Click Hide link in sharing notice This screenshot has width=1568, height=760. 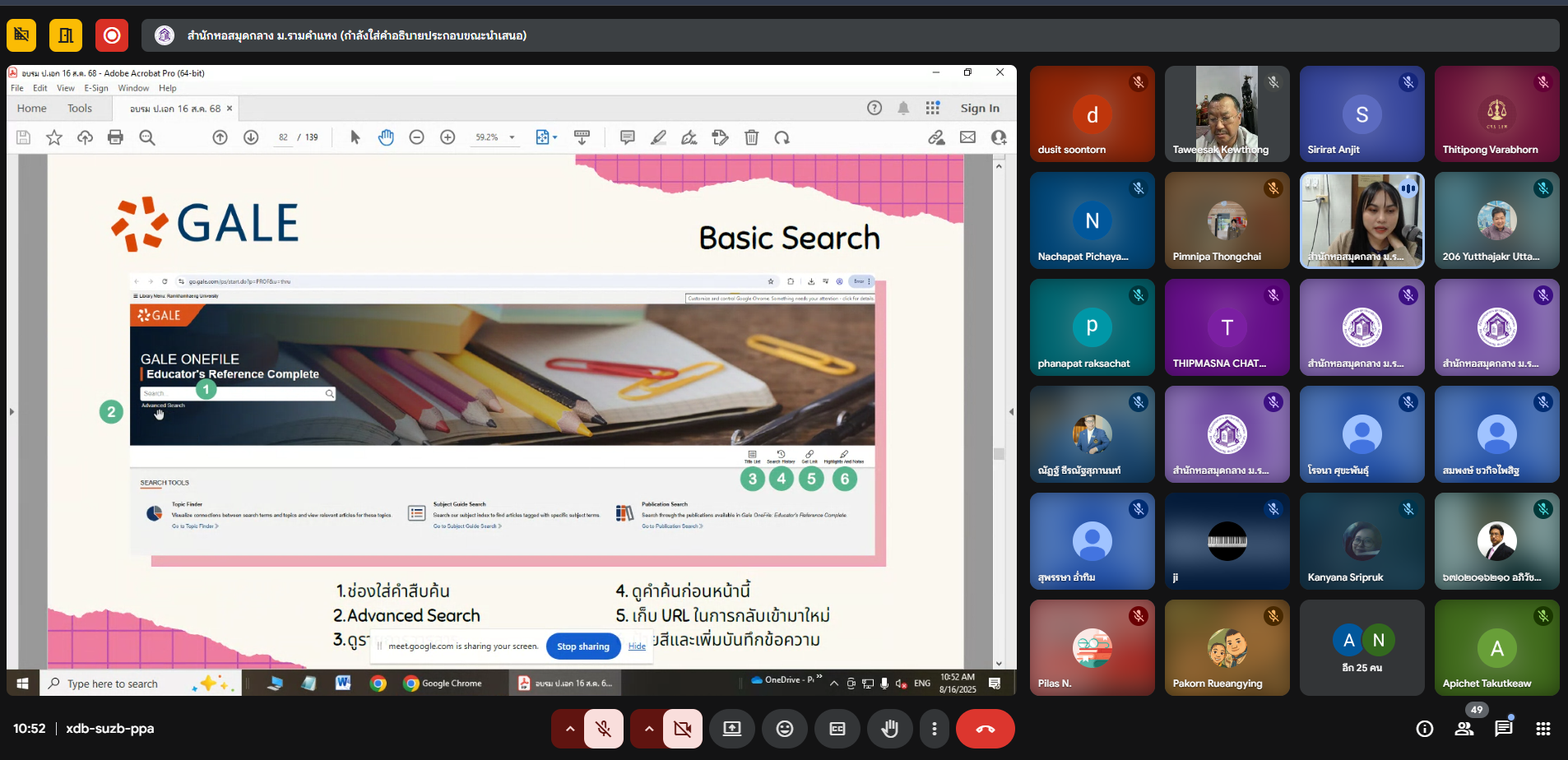point(637,646)
